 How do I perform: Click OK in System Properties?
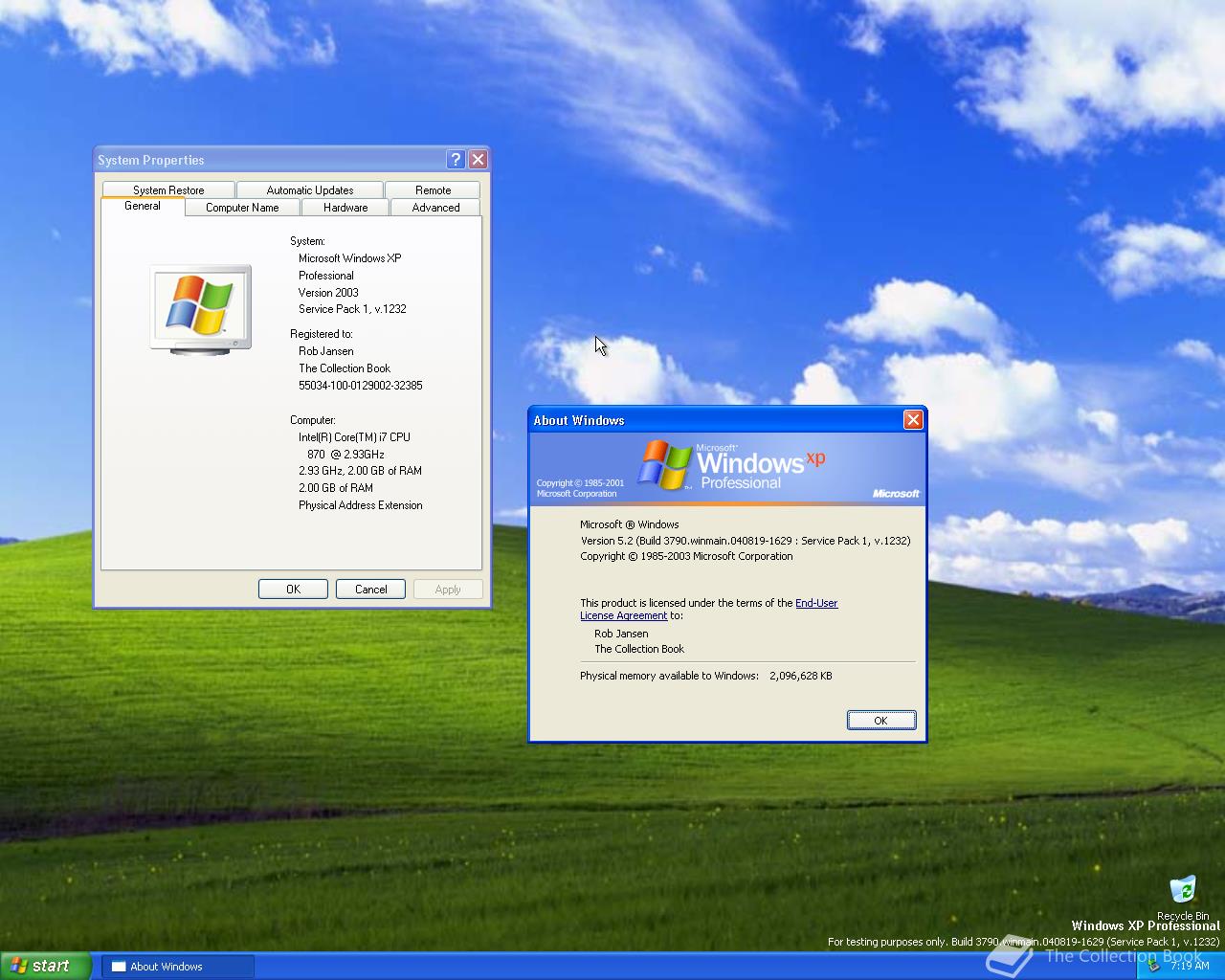click(x=293, y=590)
